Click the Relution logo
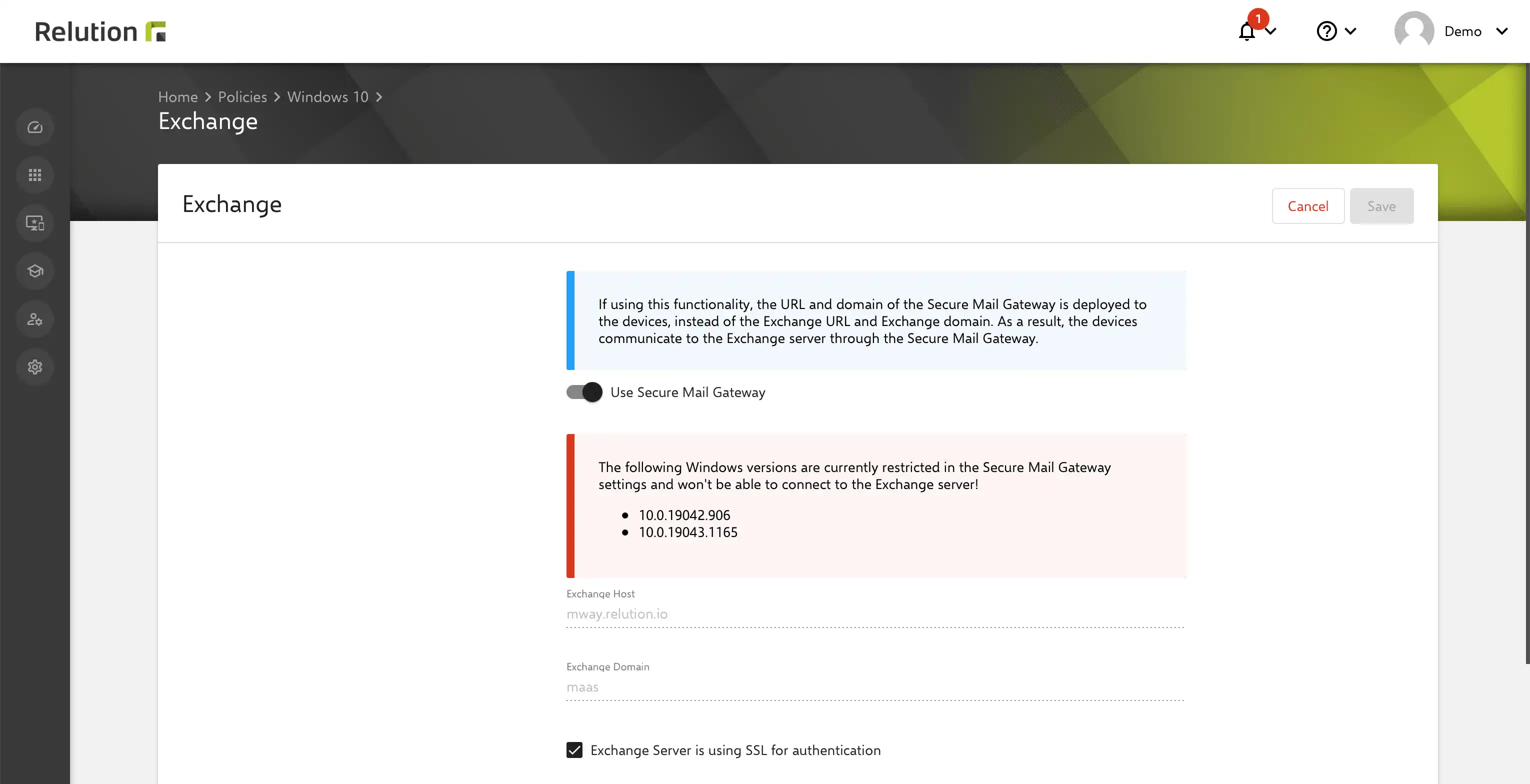The height and width of the screenshot is (784, 1530). (100, 31)
